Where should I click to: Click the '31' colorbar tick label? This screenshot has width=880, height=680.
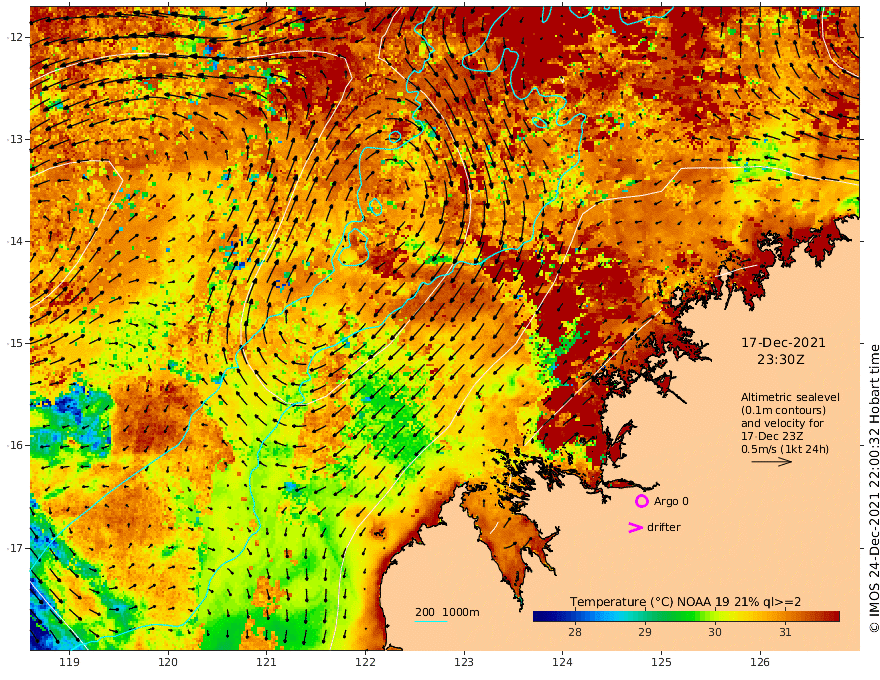pos(785,632)
